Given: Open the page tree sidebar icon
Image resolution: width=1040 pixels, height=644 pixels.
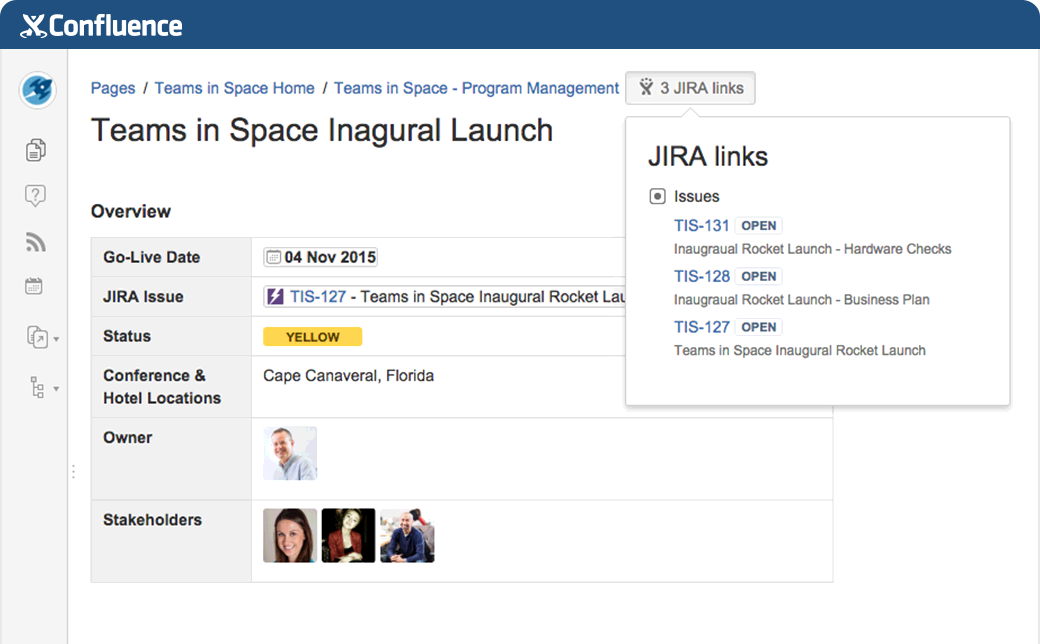Looking at the screenshot, I should pyautogui.click(x=38, y=387).
